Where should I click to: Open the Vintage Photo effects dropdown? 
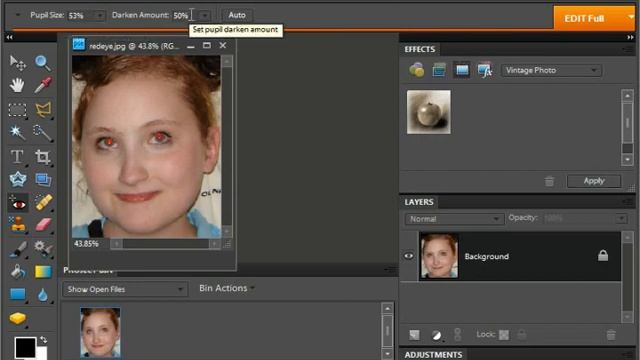coord(551,70)
